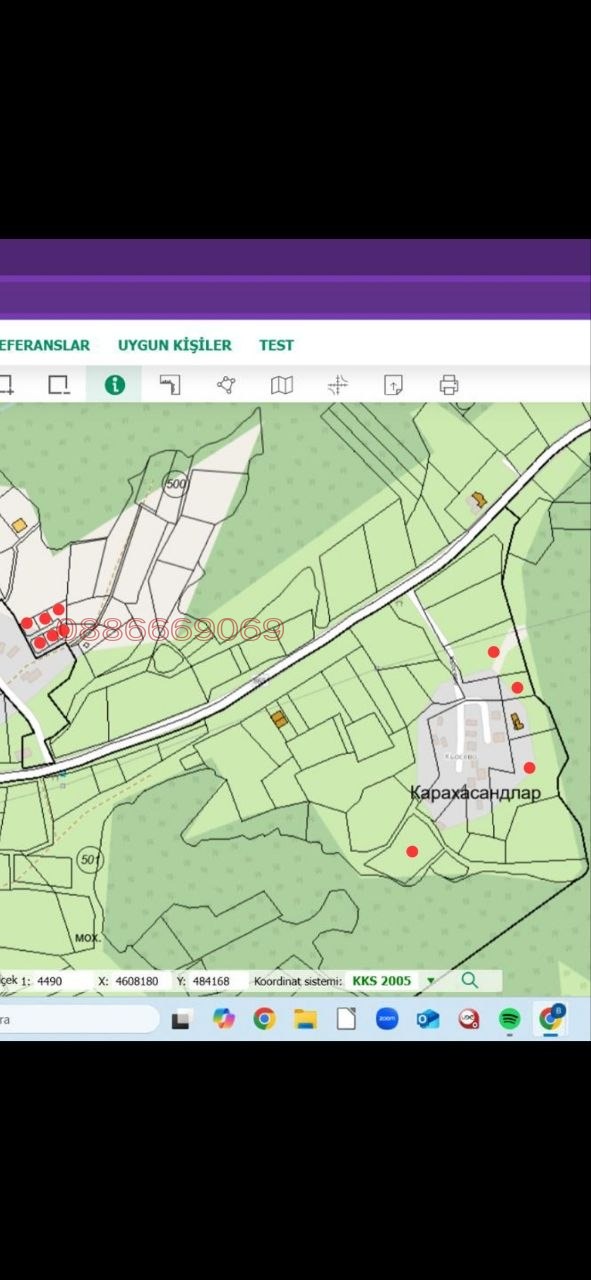Screen dimensions: 591x1280
Task: Open Zoom from the taskbar
Action: point(387,1019)
